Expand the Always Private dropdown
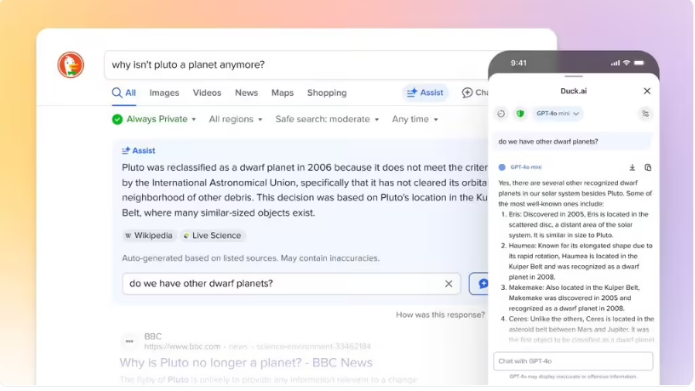695x391 pixels. pos(154,119)
